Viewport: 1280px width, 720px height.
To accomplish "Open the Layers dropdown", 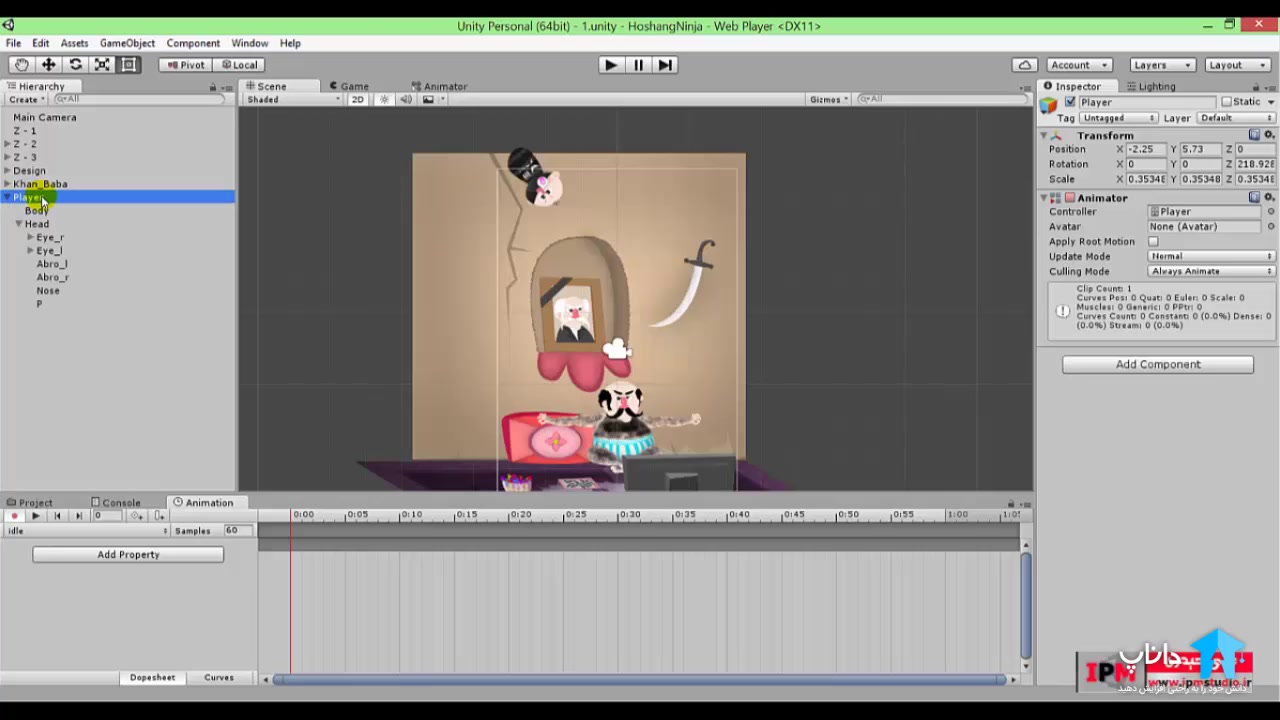I will (1161, 65).
